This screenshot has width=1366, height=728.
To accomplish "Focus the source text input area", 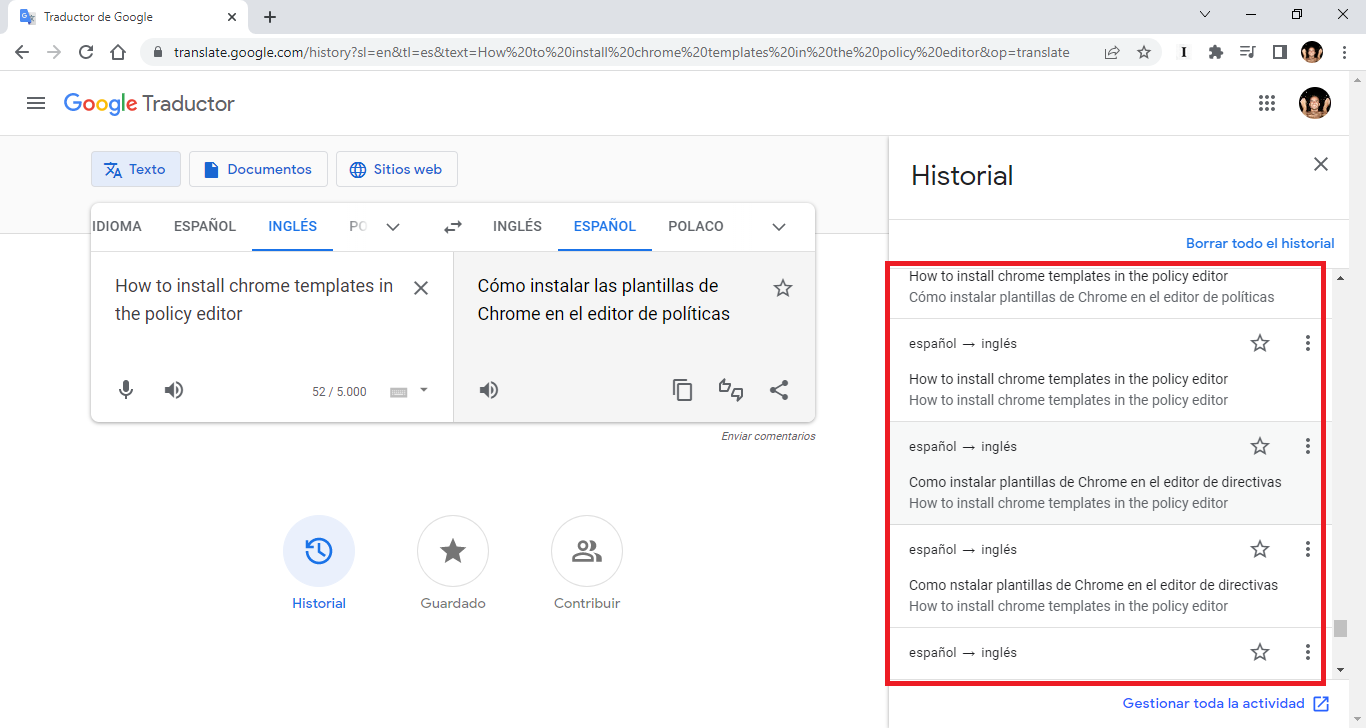I will 254,300.
